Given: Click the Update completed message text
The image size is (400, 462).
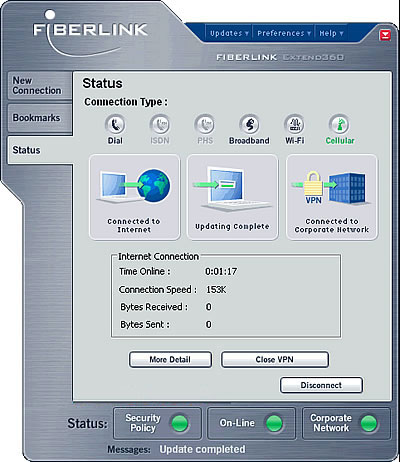Looking at the screenshot, I should click(x=202, y=449).
